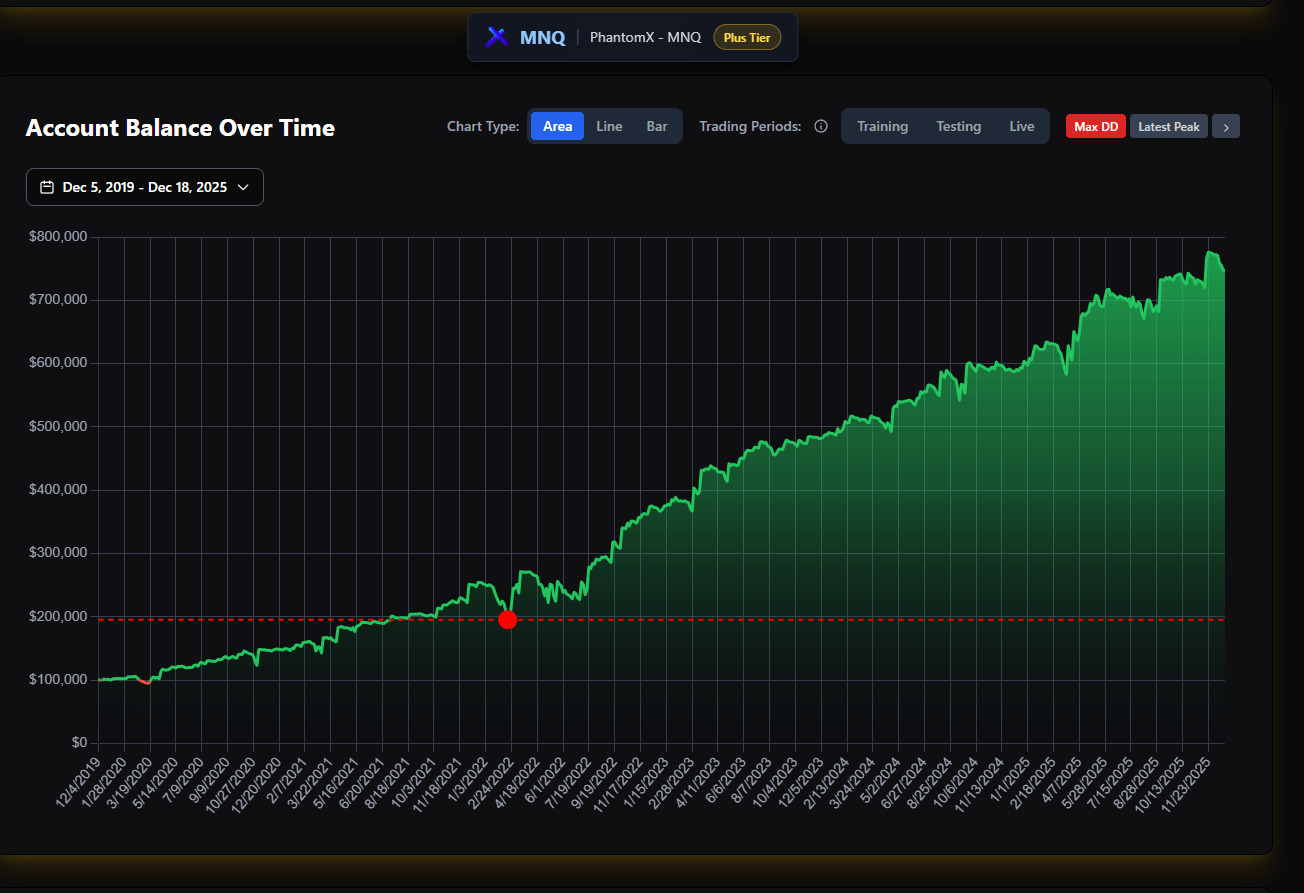Image resolution: width=1304 pixels, height=893 pixels.
Task: Toggle the Testing trading period
Action: pyautogui.click(x=958, y=126)
